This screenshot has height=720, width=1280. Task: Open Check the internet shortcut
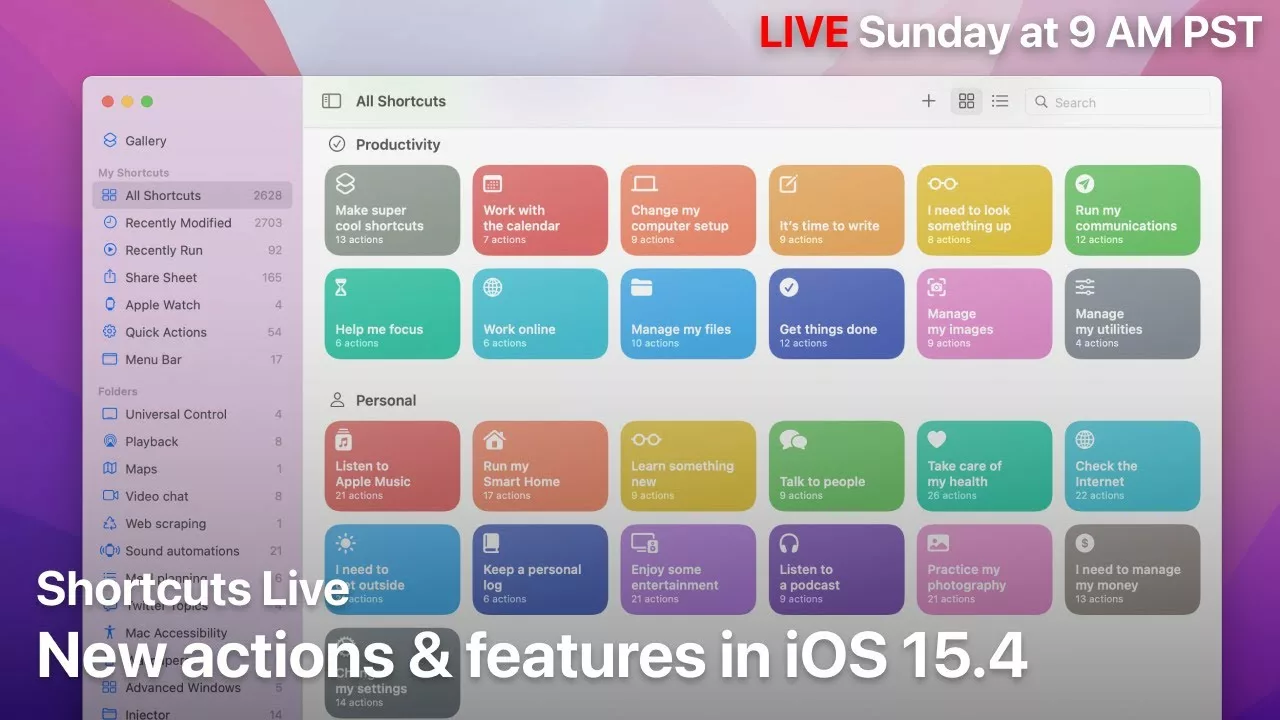point(1133,466)
